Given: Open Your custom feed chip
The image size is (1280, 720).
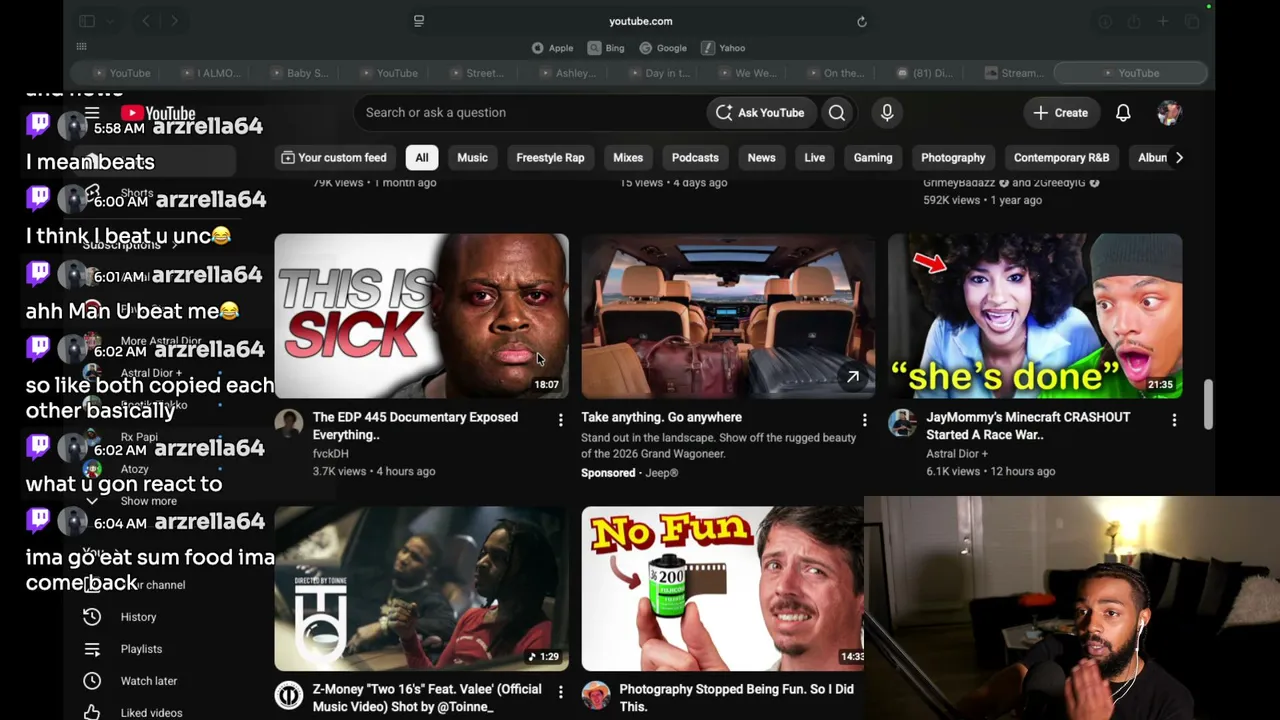Looking at the screenshot, I should coord(334,158).
